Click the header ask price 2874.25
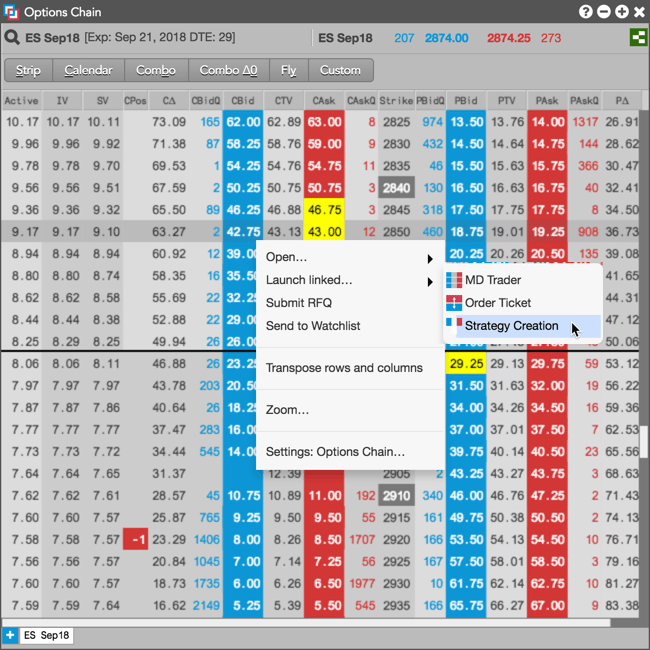Viewport: 650px width, 650px height. tap(509, 38)
